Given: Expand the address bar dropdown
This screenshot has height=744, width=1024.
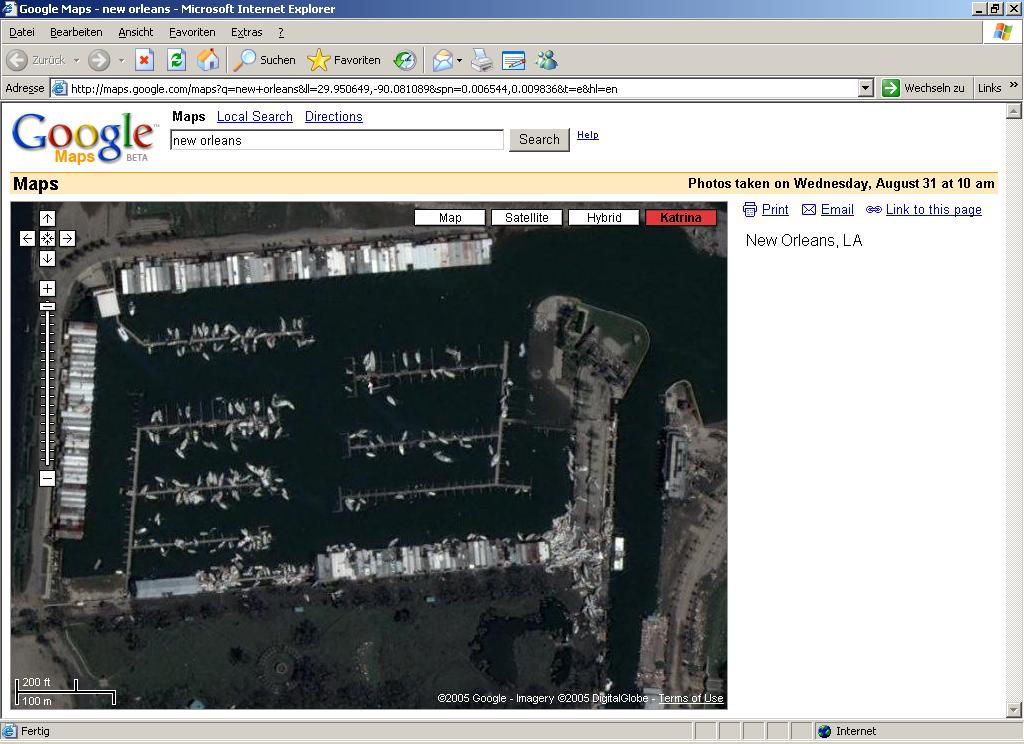Looking at the screenshot, I should (866, 88).
